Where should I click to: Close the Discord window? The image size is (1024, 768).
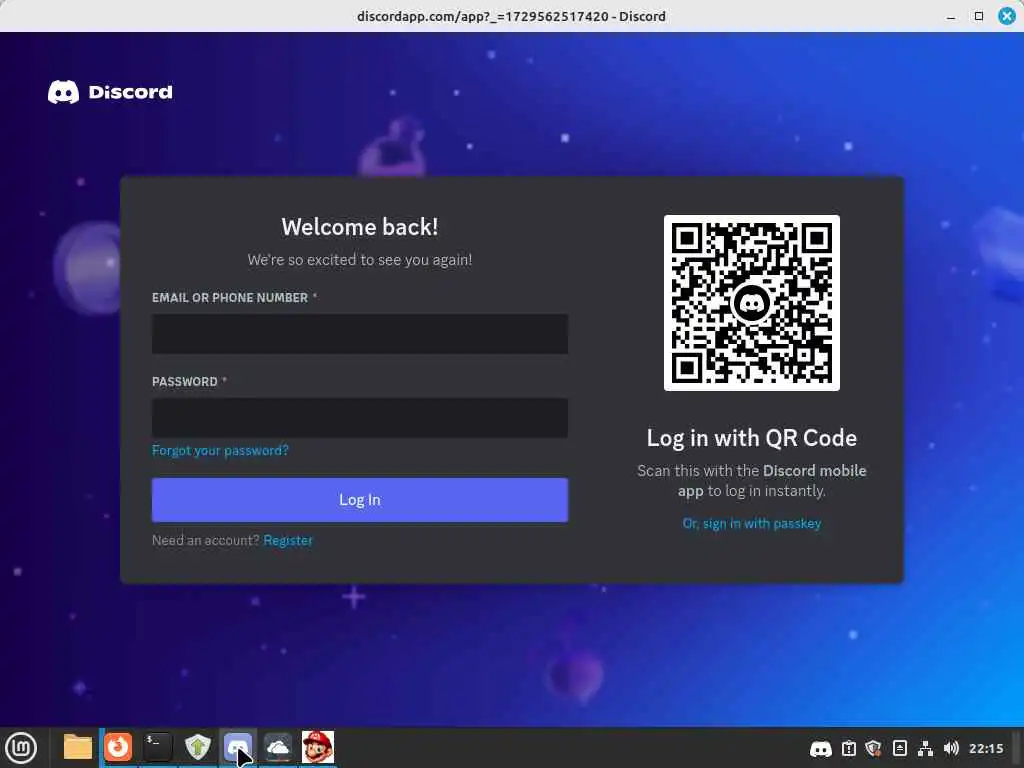click(1007, 16)
